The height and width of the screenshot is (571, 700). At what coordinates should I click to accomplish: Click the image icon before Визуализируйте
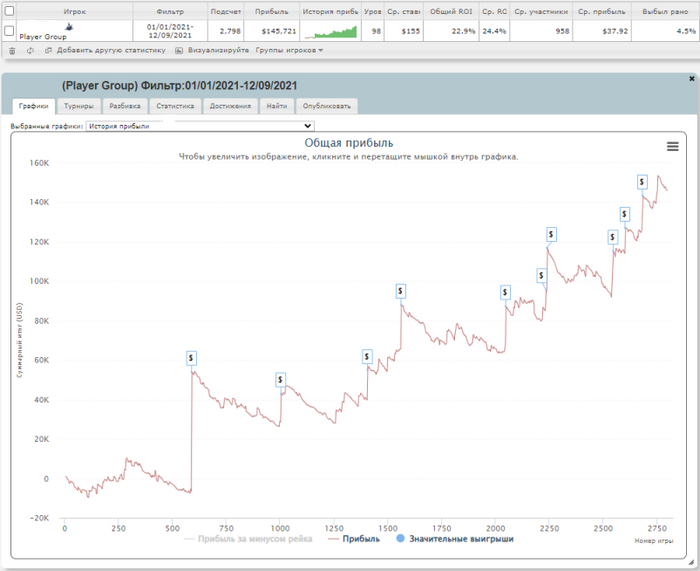pyautogui.click(x=179, y=50)
